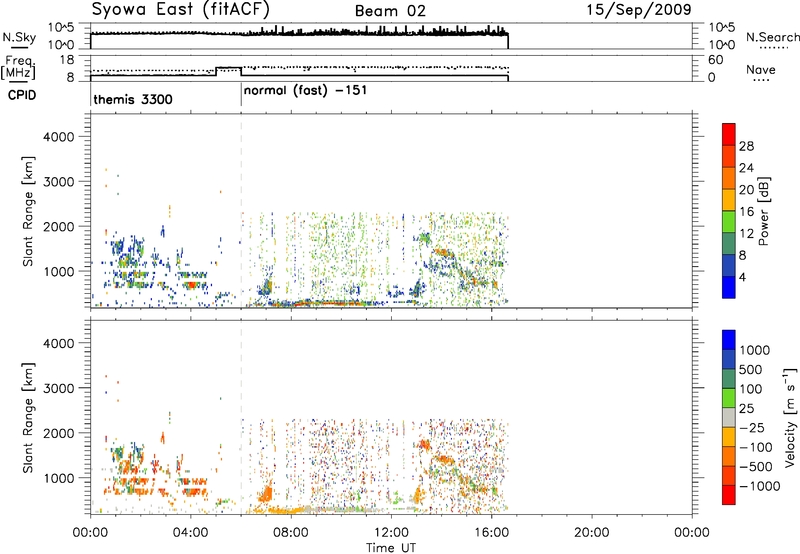Viewport: 800px width, 554px height.
Task: Click the "4000" range tick of the power panel
Action: (x=59, y=137)
